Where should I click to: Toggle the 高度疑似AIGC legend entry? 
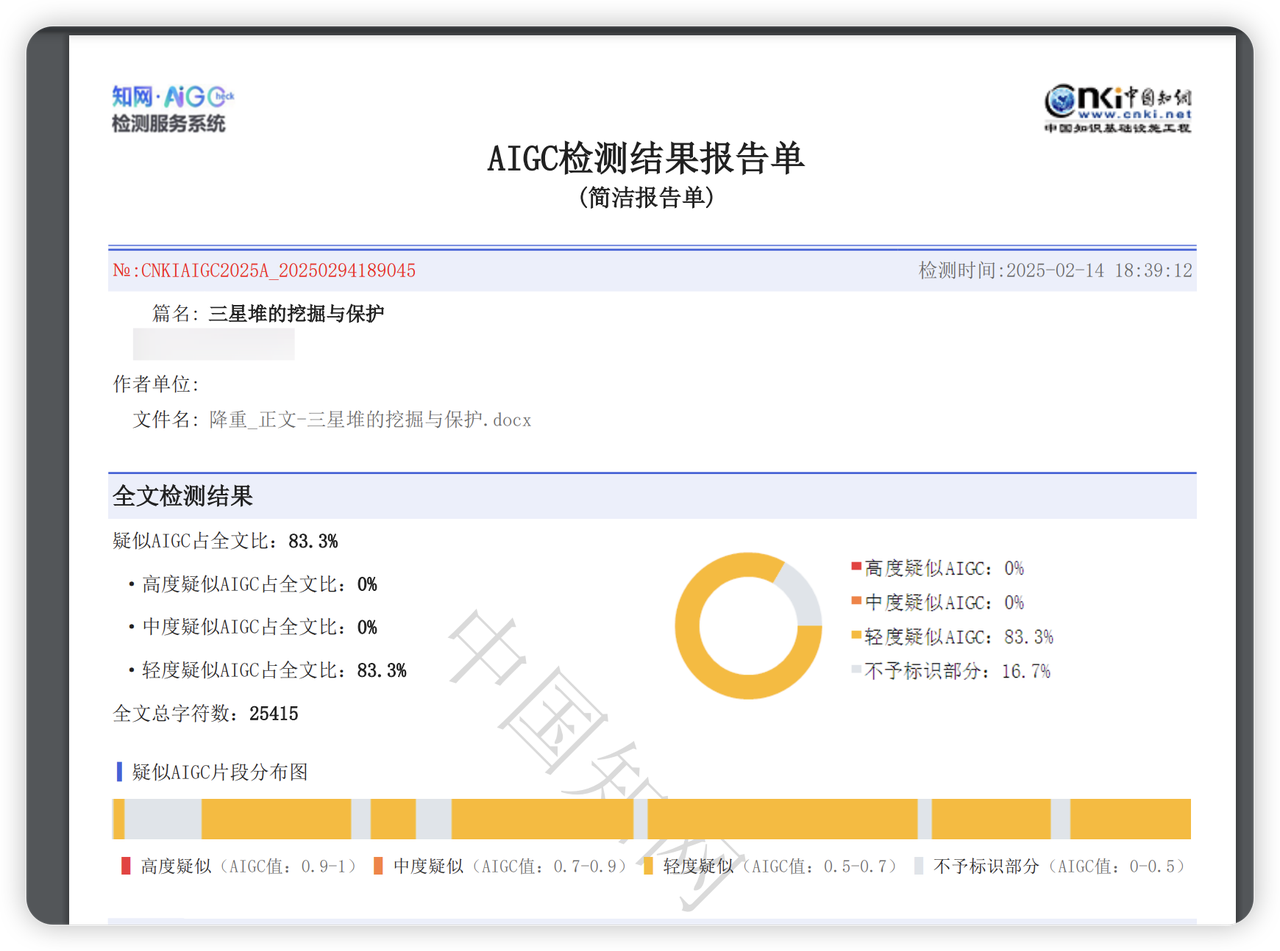pyautogui.click(x=938, y=567)
